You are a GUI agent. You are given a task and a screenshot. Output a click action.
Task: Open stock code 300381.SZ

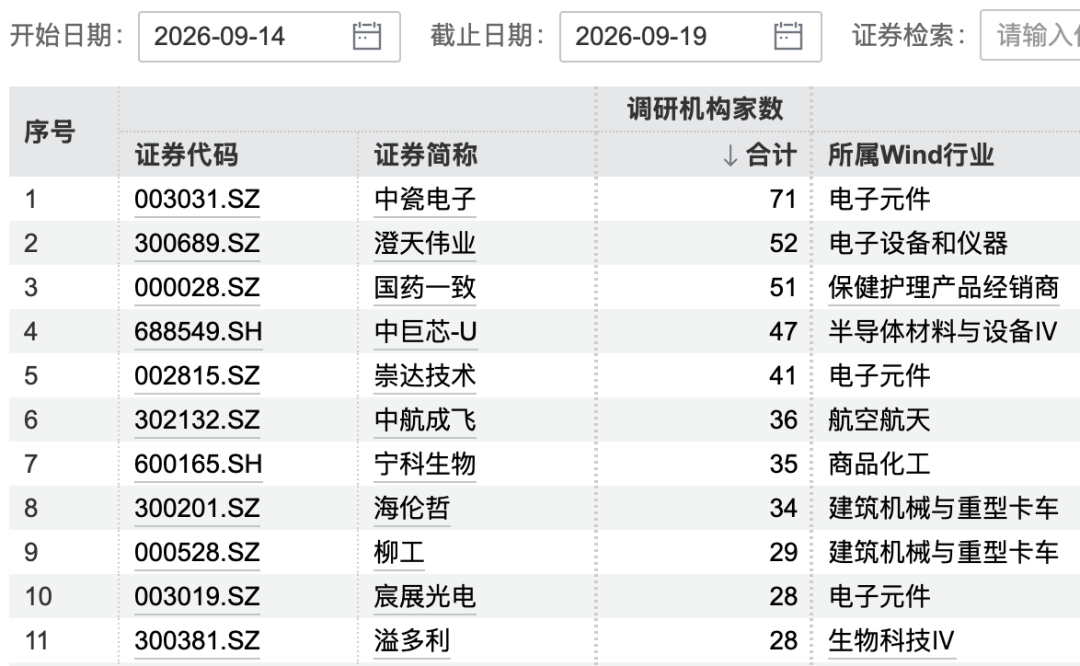click(197, 640)
